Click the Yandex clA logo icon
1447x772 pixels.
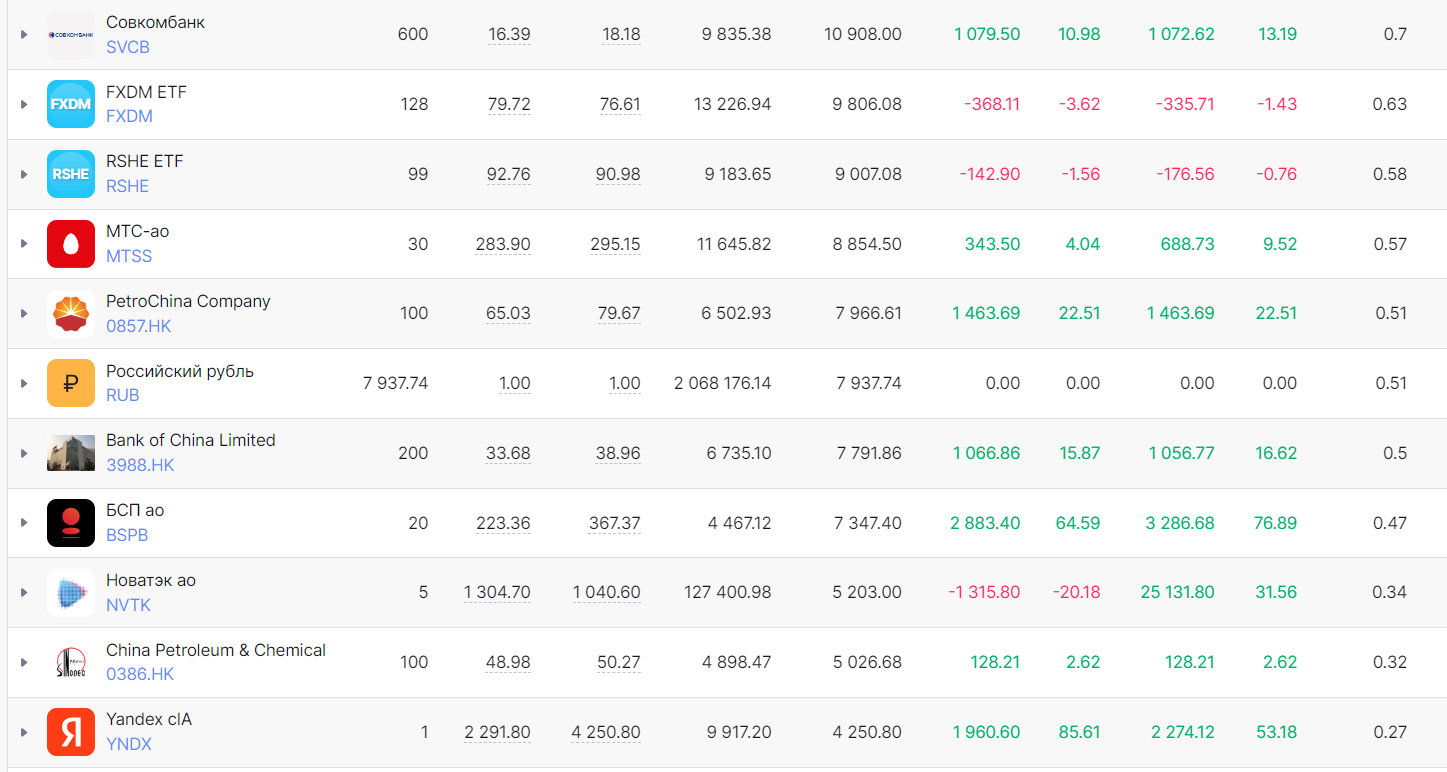(x=71, y=732)
